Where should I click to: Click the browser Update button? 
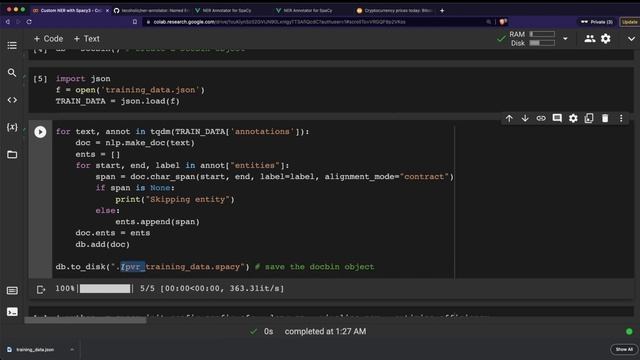(x=629, y=22)
